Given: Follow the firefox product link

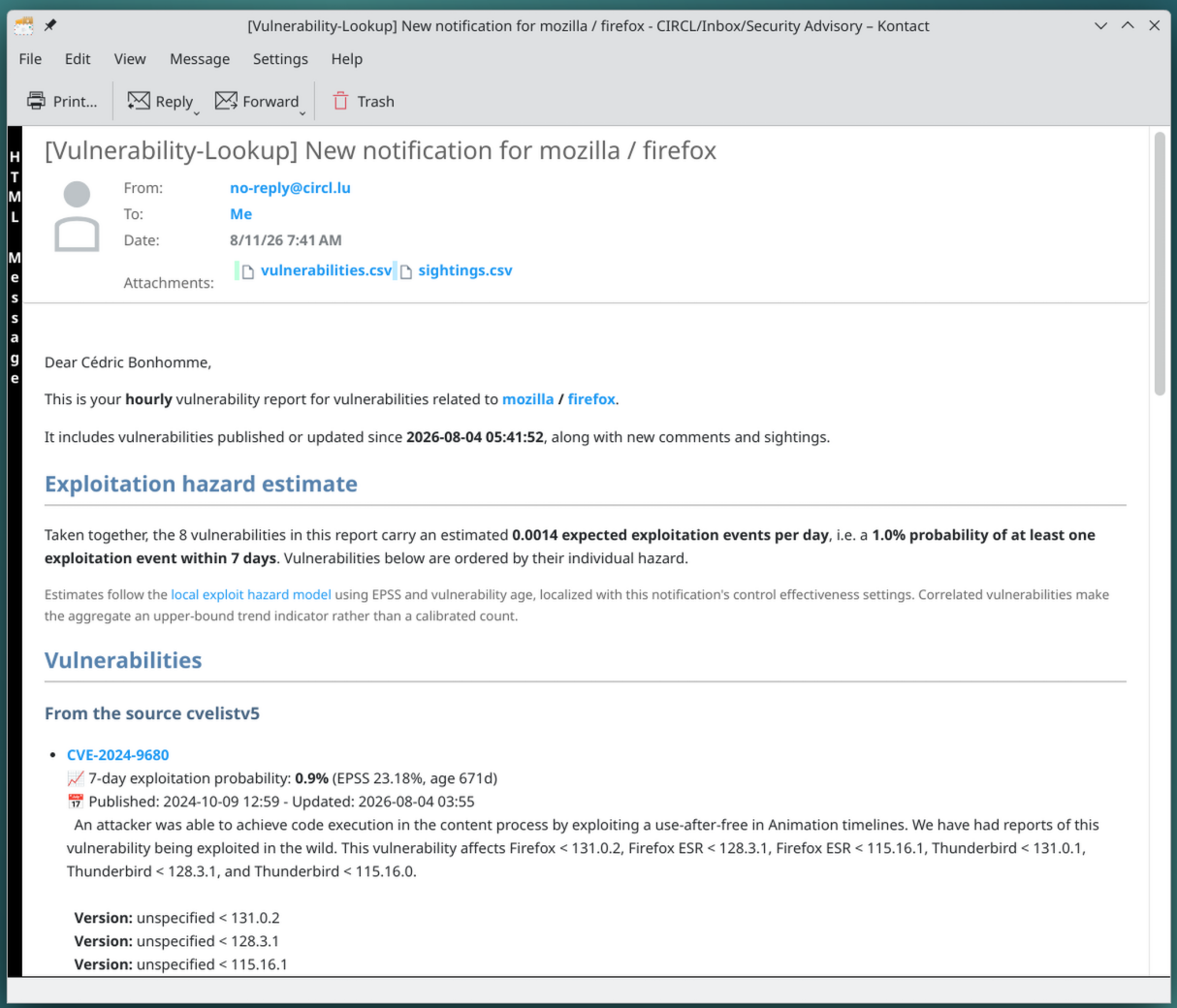Looking at the screenshot, I should tap(591, 399).
